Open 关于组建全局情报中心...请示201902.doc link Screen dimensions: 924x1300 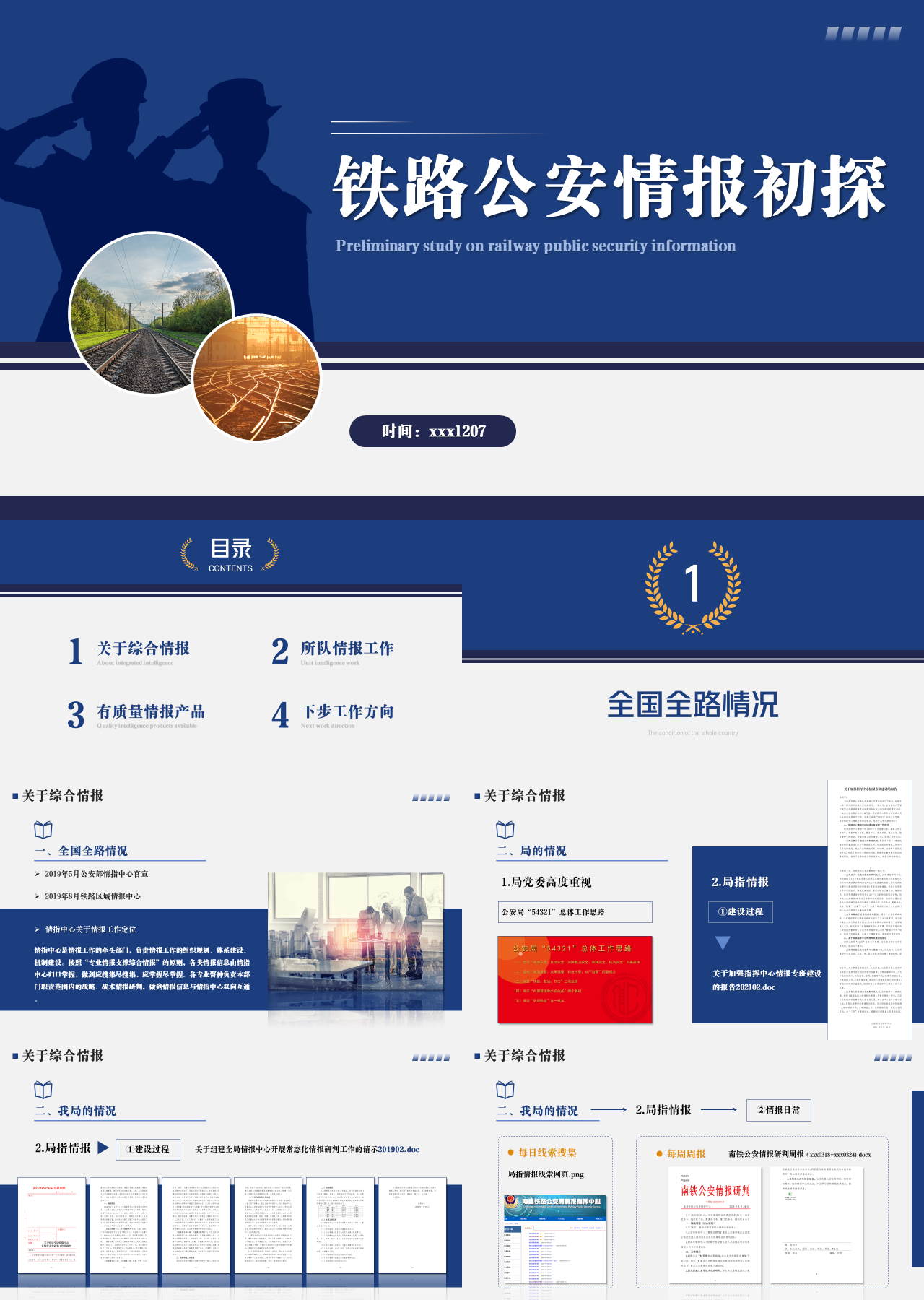point(308,1149)
